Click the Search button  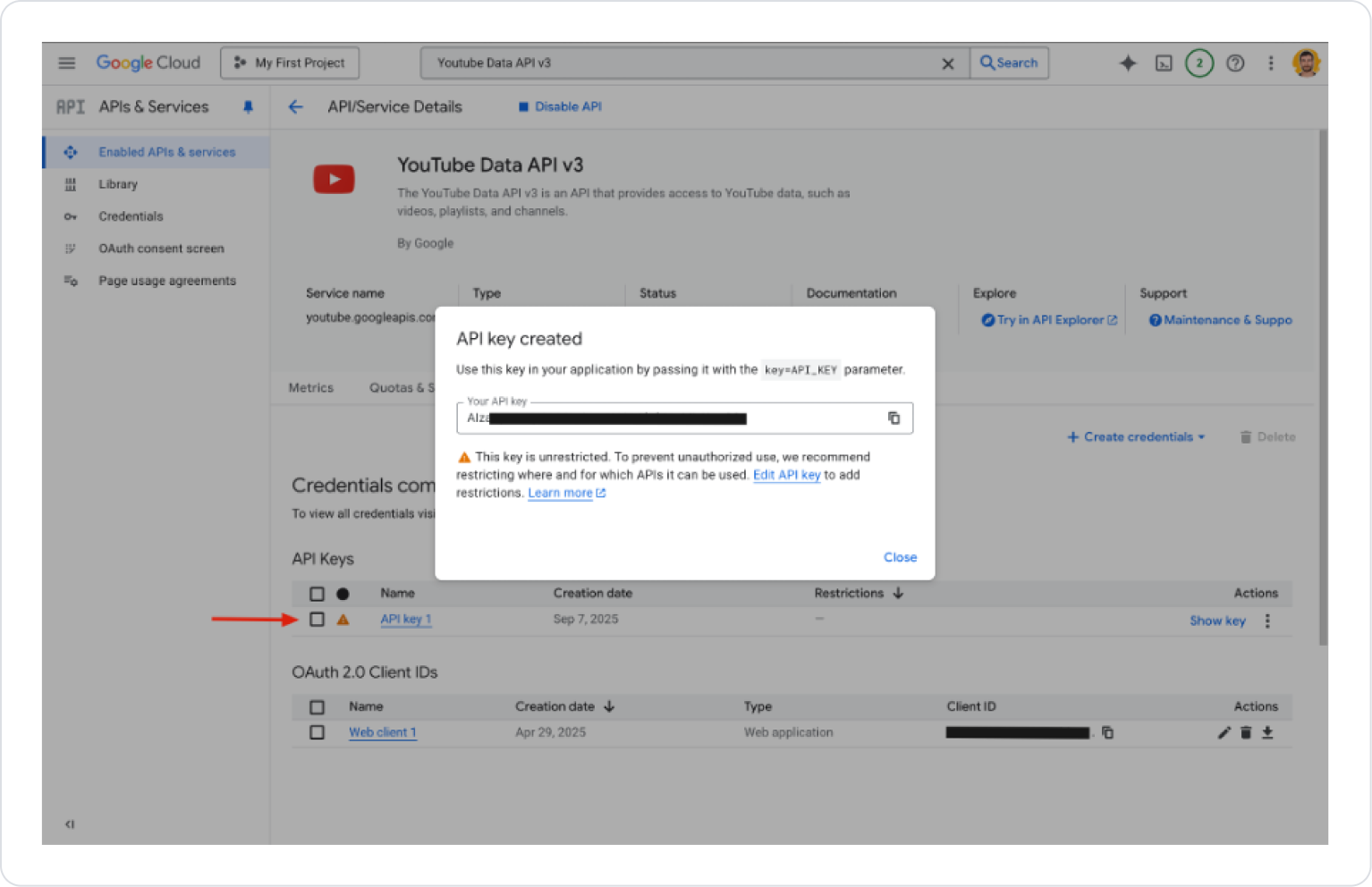[1010, 63]
